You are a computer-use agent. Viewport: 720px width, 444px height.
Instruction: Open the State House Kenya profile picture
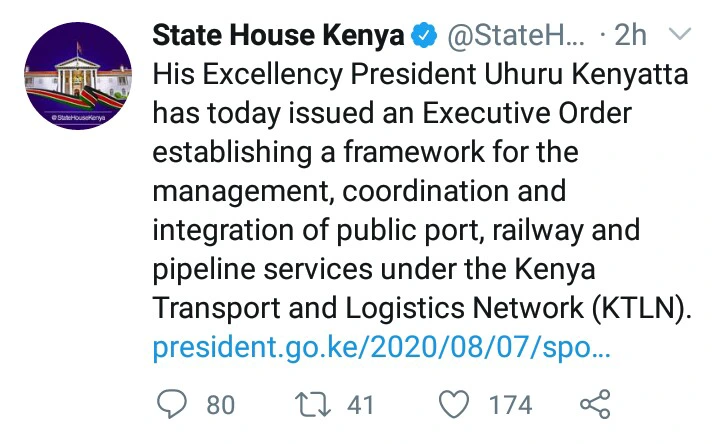[78, 76]
